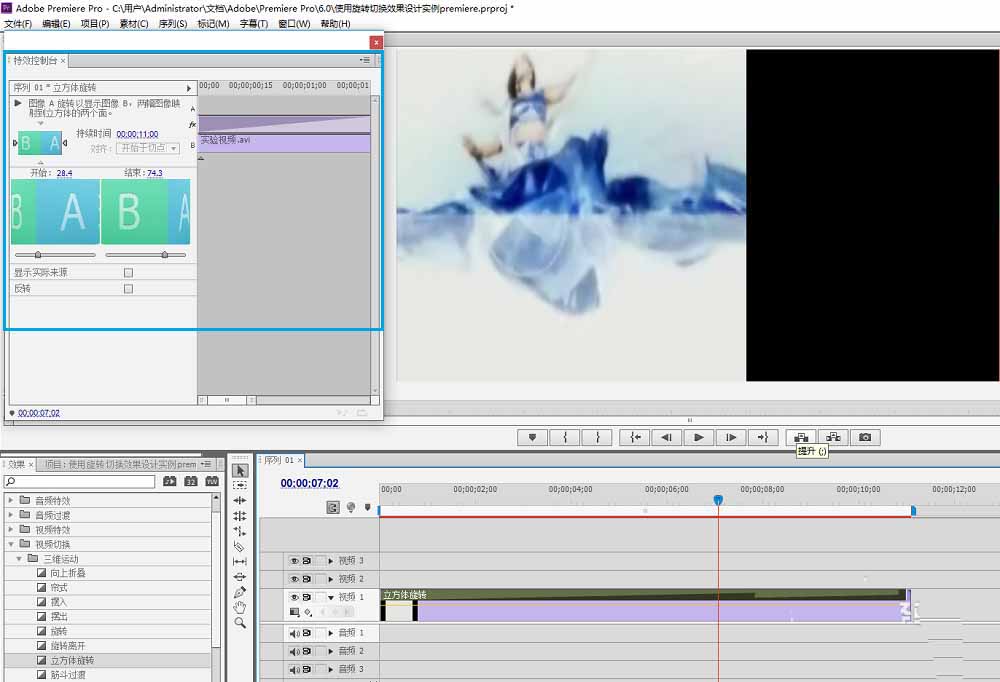Expand the 音频特效 folder

point(11,500)
